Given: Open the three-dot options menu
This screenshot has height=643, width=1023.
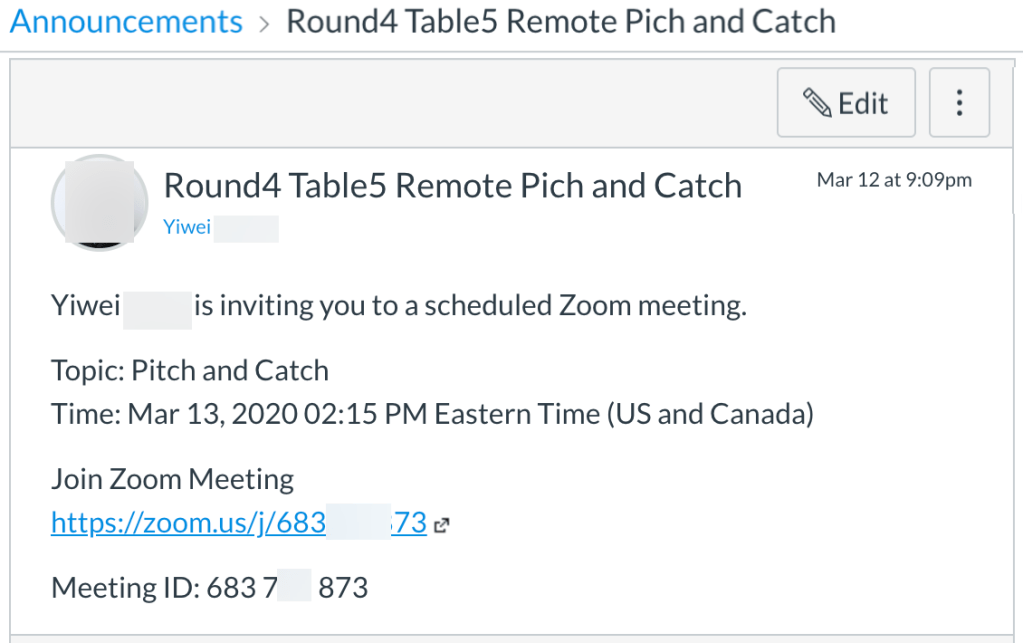Looking at the screenshot, I should [959, 102].
